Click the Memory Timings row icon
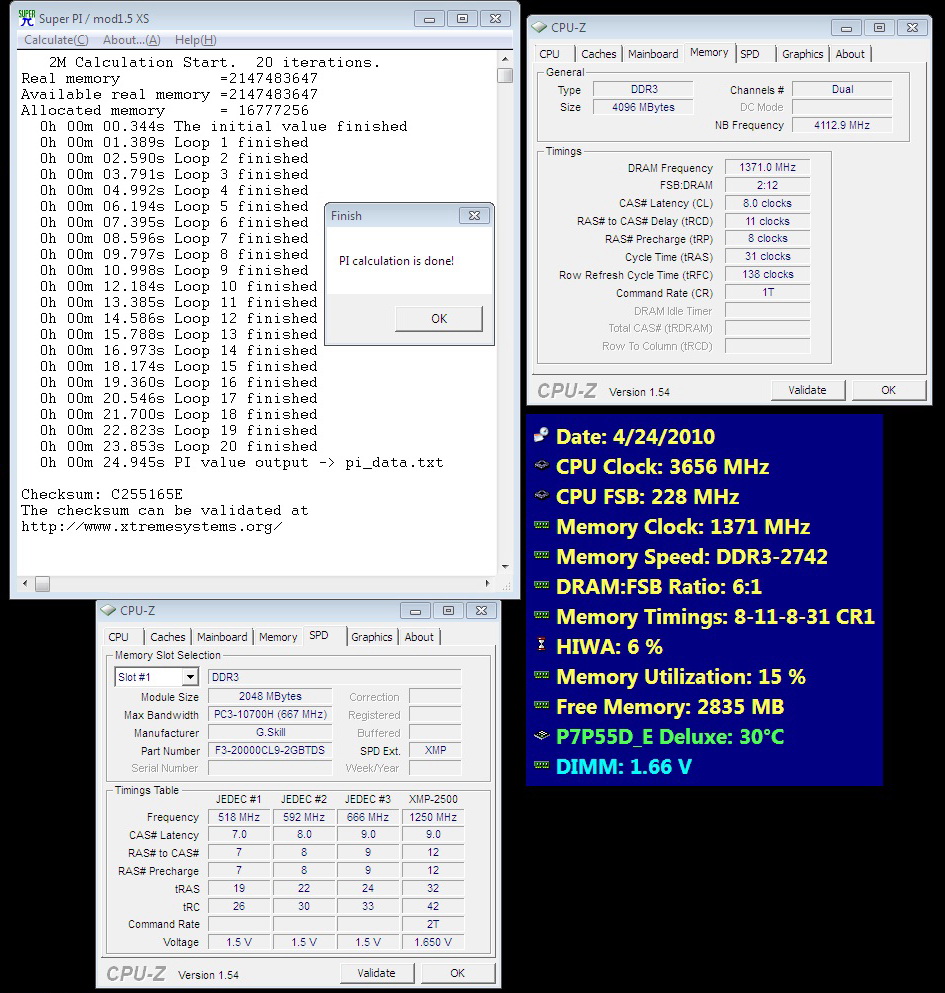 [x=541, y=615]
